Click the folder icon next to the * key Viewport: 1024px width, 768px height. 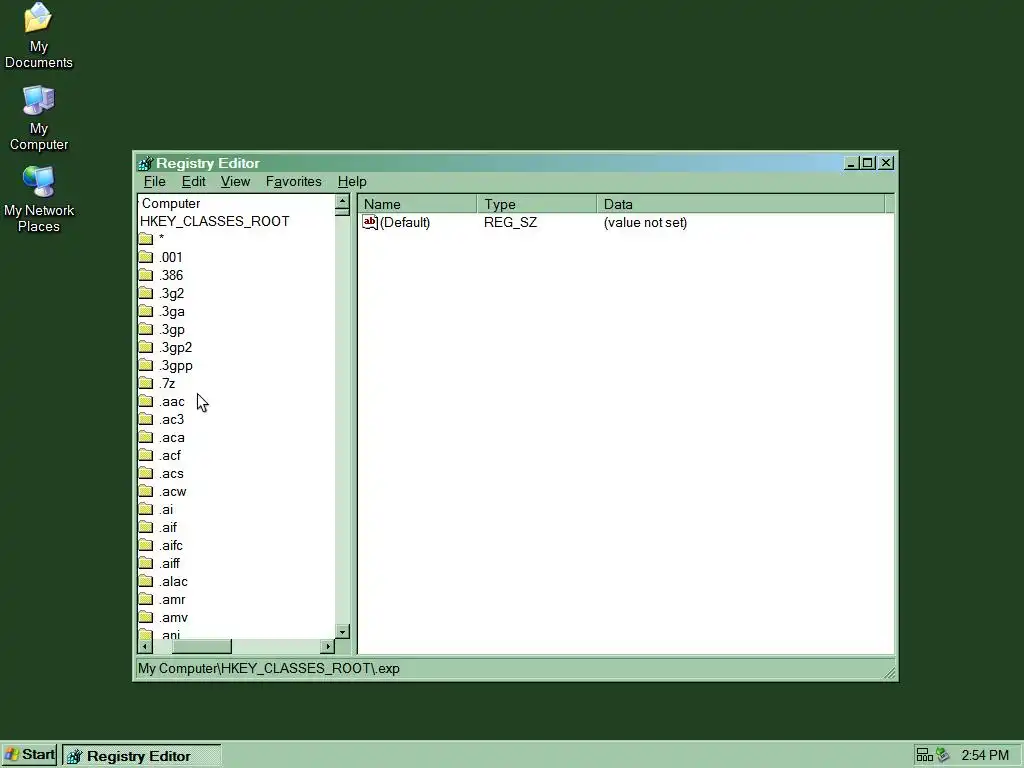(x=146, y=239)
